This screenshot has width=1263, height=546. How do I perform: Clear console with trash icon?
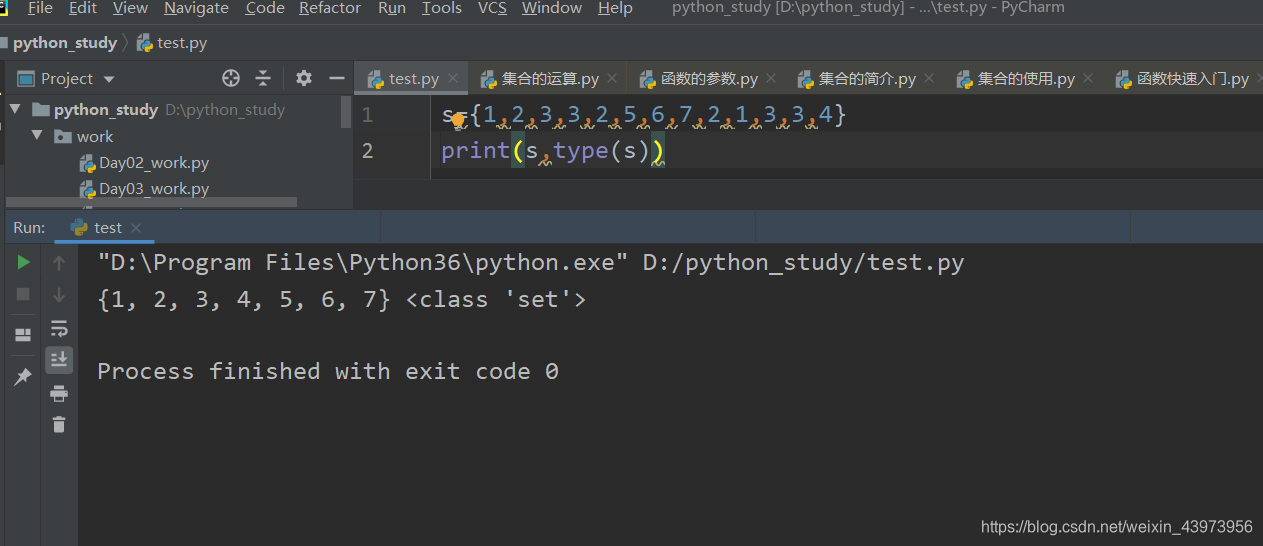59,424
